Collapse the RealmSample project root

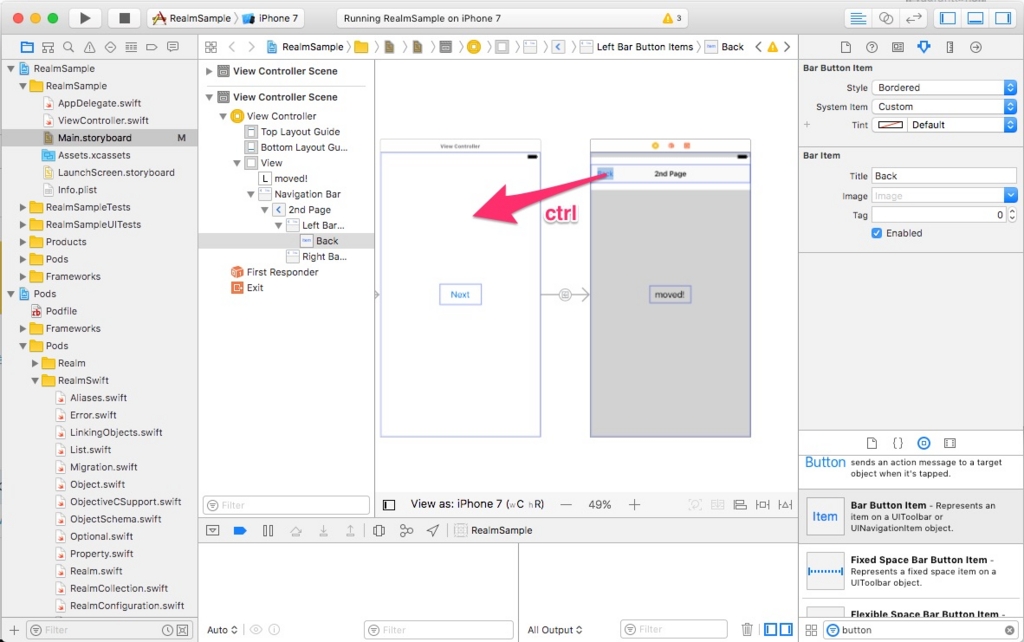point(10,69)
